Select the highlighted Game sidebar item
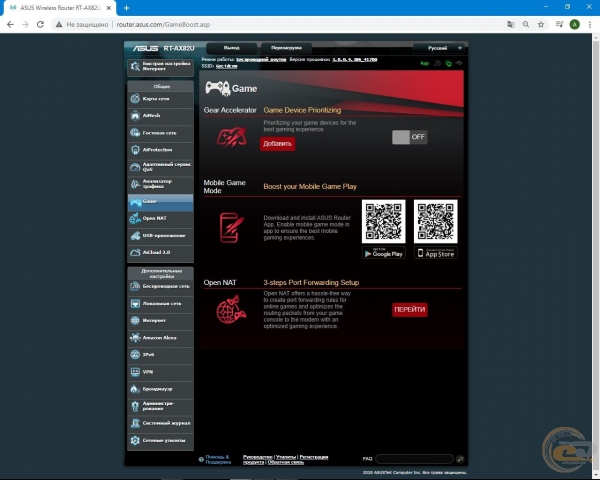The width and height of the screenshot is (600, 480). 160,202
